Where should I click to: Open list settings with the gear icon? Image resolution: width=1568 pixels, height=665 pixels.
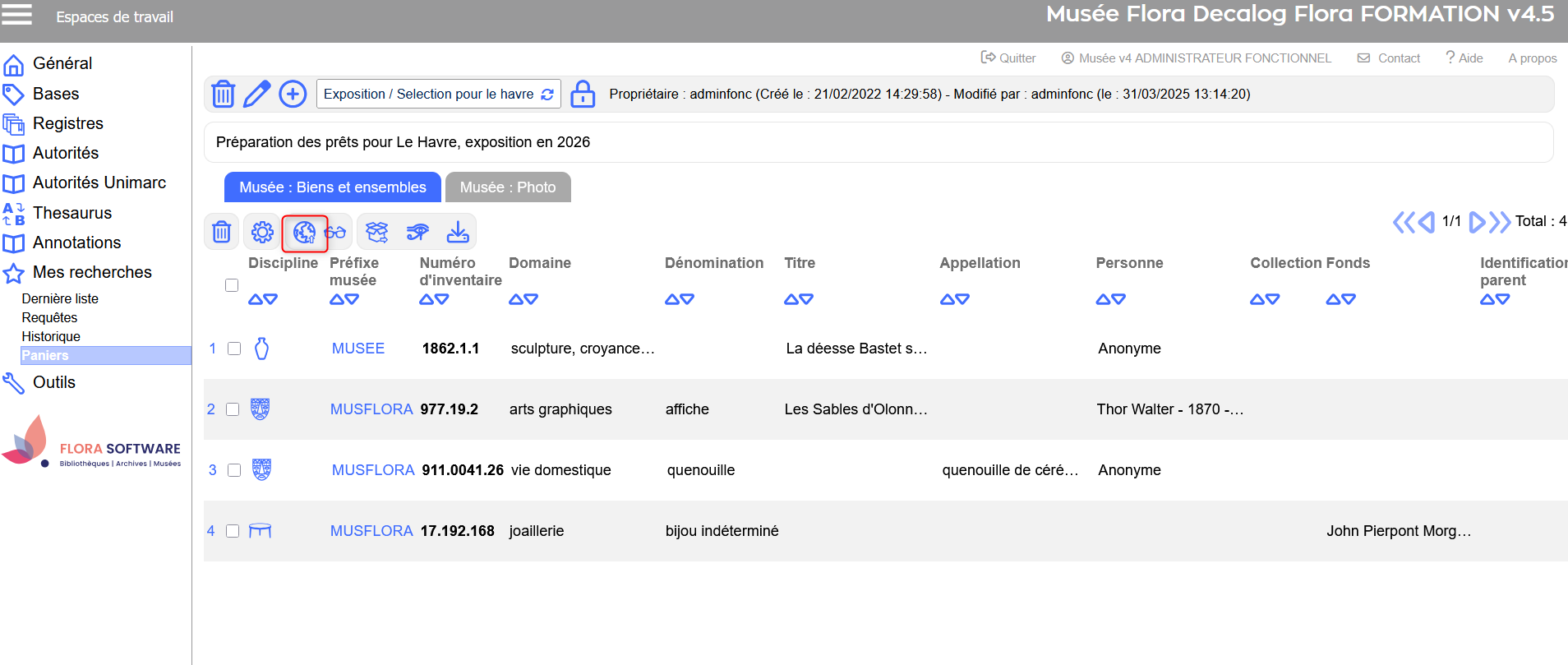262,233
